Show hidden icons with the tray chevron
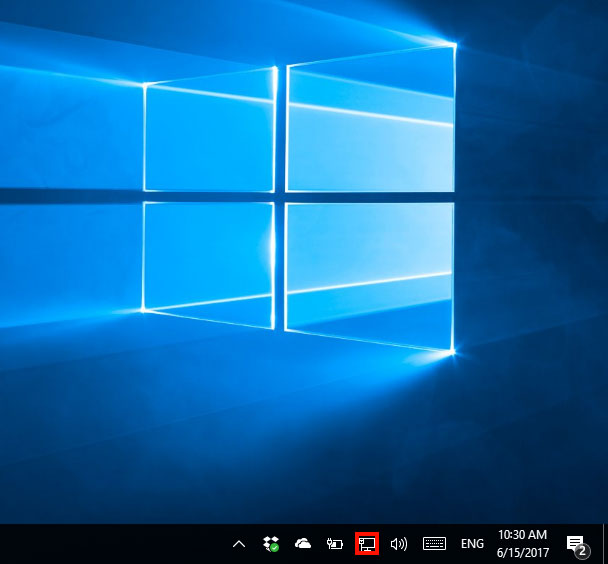The height and width of the screenshot is (564, 608). (x=239, y=544)
